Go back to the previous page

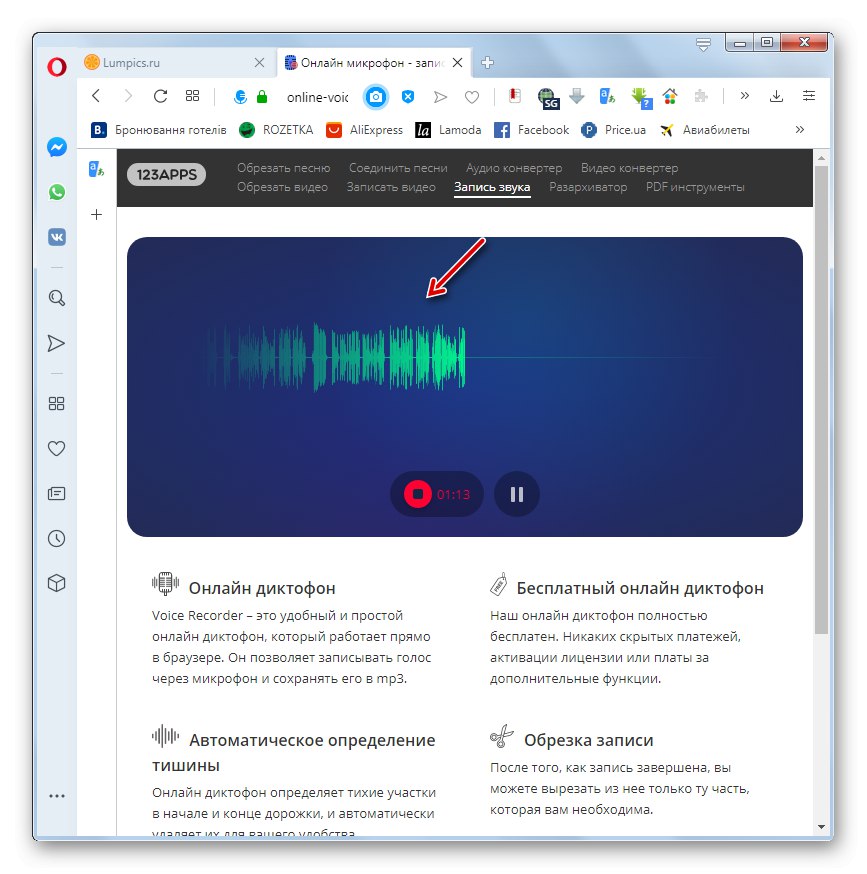pyautogui.click(x=96, y=96)
